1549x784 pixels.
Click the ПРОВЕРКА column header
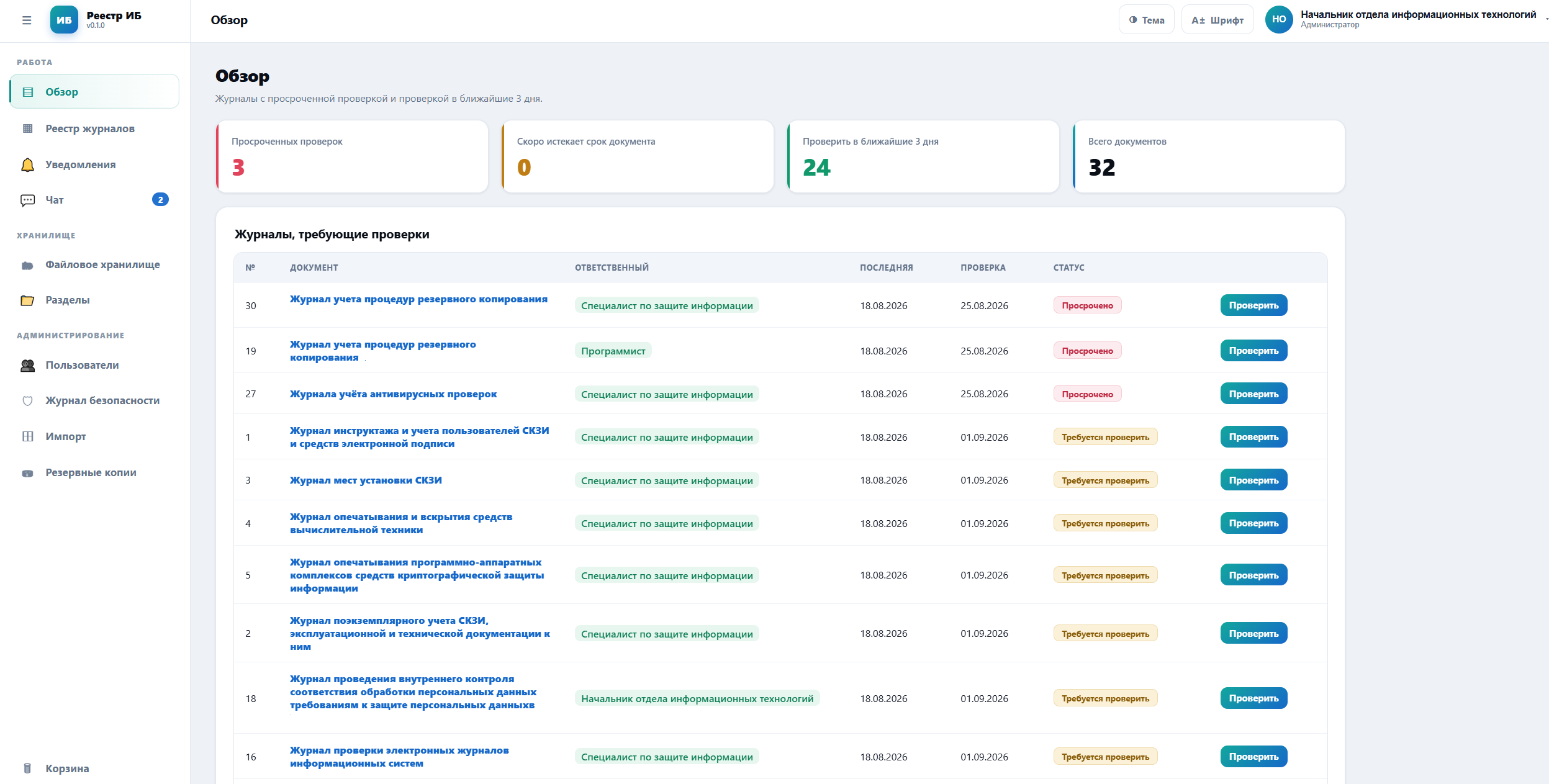pos(983,268)
